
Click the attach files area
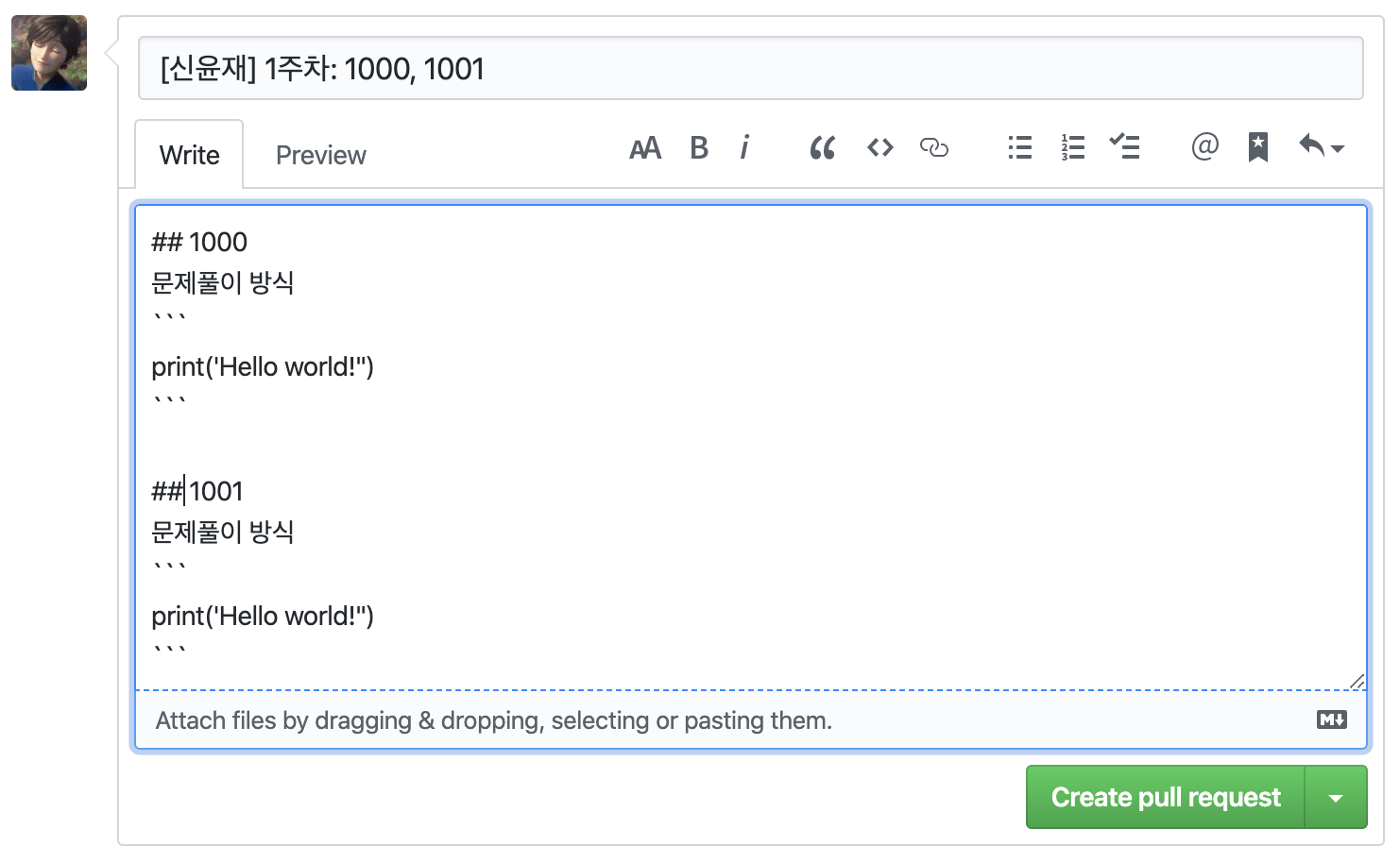751,720
